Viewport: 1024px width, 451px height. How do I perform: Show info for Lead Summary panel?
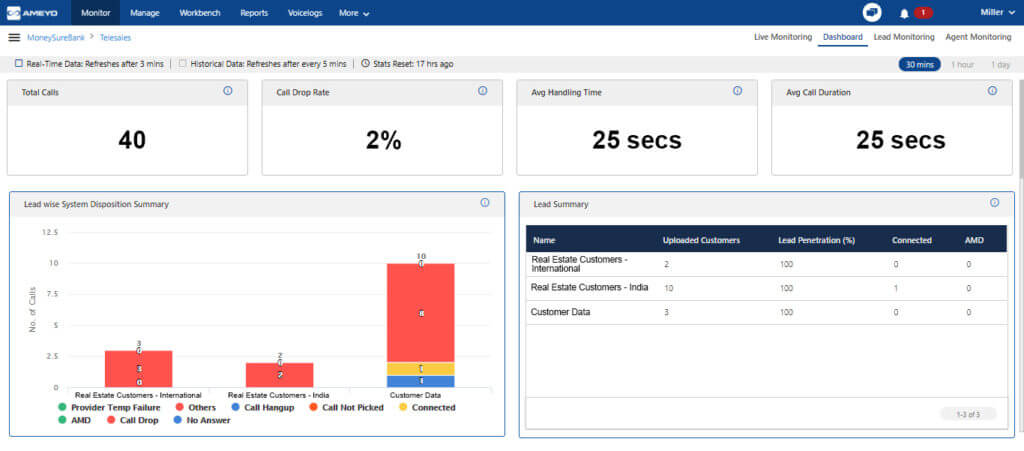pos(994,203)
